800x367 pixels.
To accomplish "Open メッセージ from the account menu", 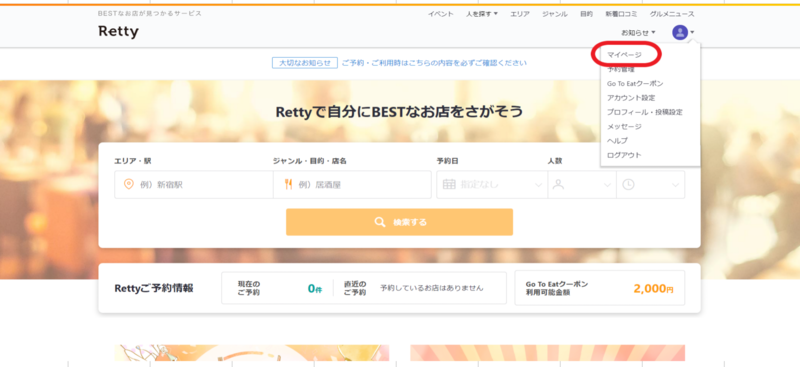I will pos(624,126).
